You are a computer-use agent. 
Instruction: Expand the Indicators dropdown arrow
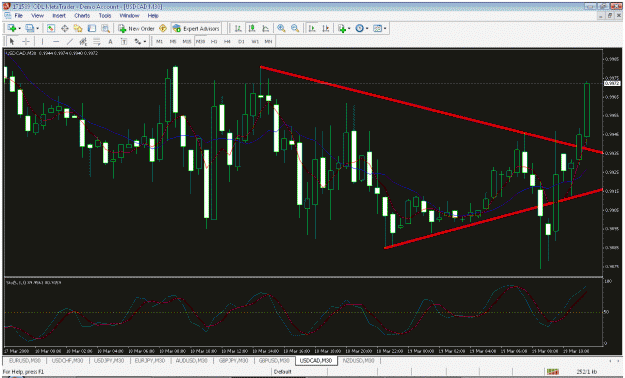click(349, 28)
